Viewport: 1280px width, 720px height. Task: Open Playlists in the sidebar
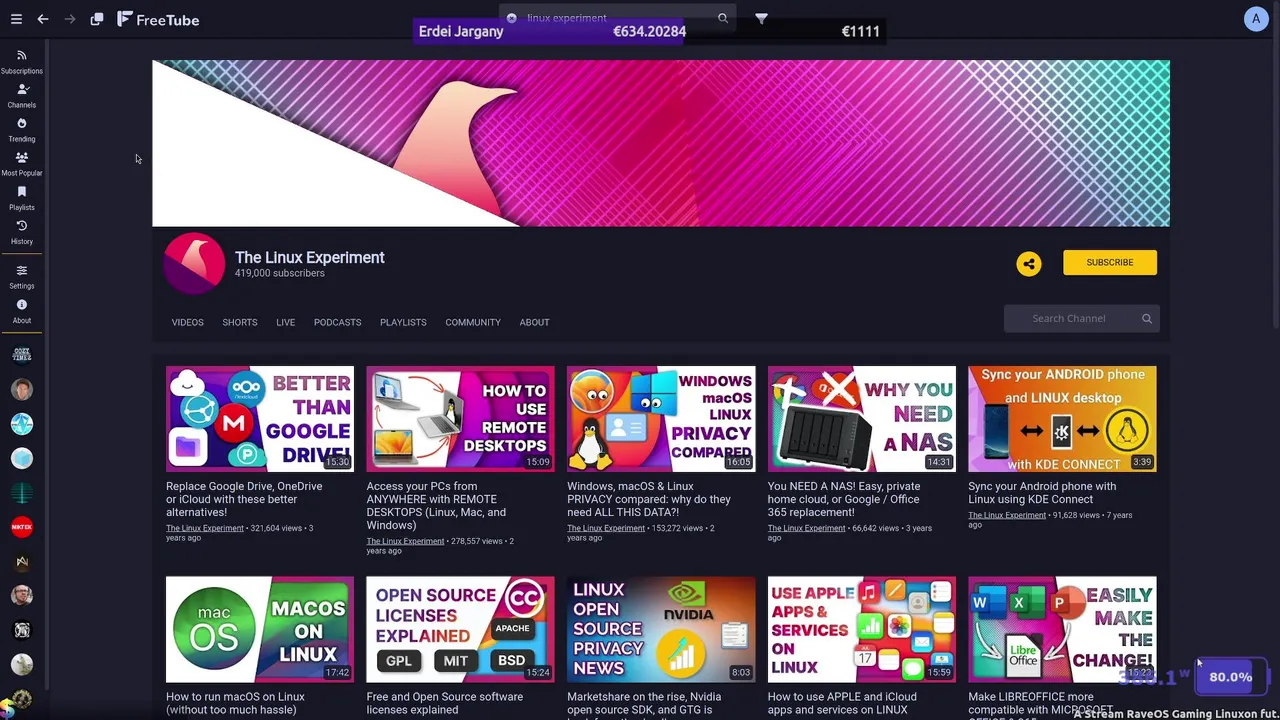pyautogui.click(x=21, y=198)
